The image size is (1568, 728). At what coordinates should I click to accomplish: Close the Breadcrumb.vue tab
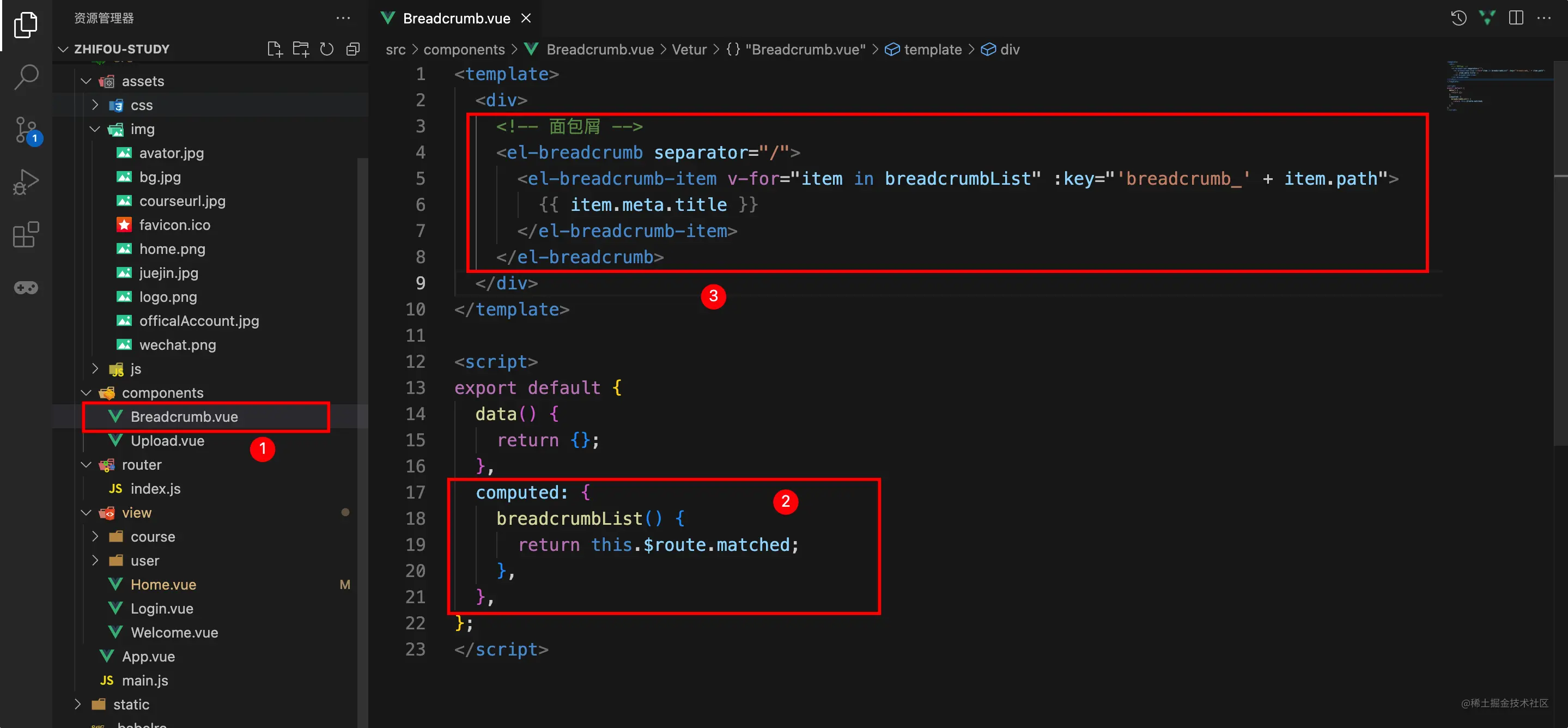[526, 19]
